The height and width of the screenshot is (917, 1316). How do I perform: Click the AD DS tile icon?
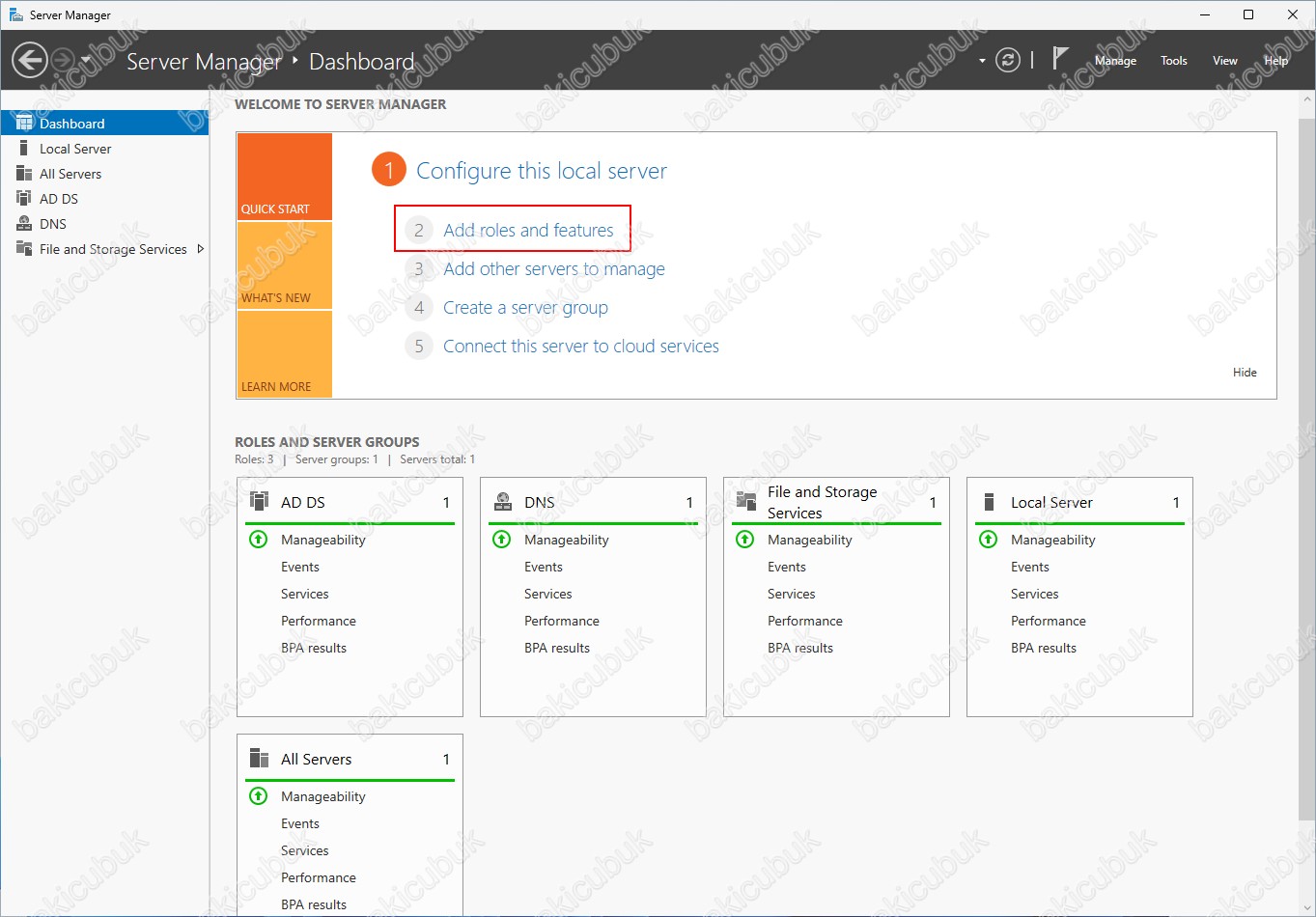[x=259, y=501]
